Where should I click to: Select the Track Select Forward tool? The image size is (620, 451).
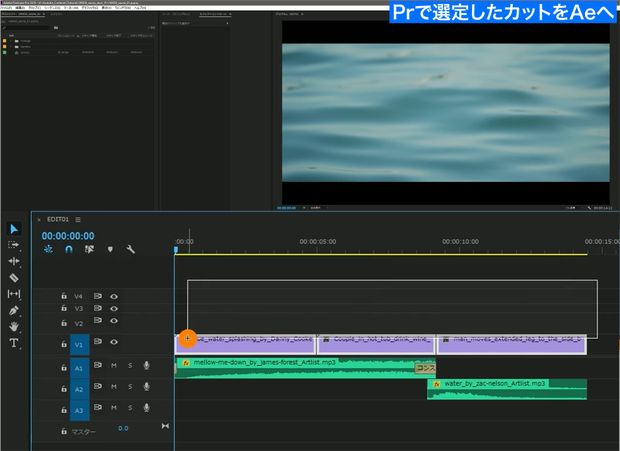[13, 245]
